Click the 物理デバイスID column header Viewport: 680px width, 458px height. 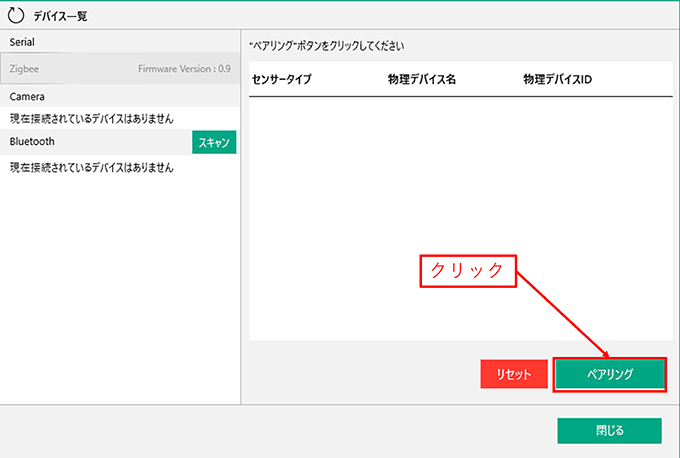click(x=557, y=79)
